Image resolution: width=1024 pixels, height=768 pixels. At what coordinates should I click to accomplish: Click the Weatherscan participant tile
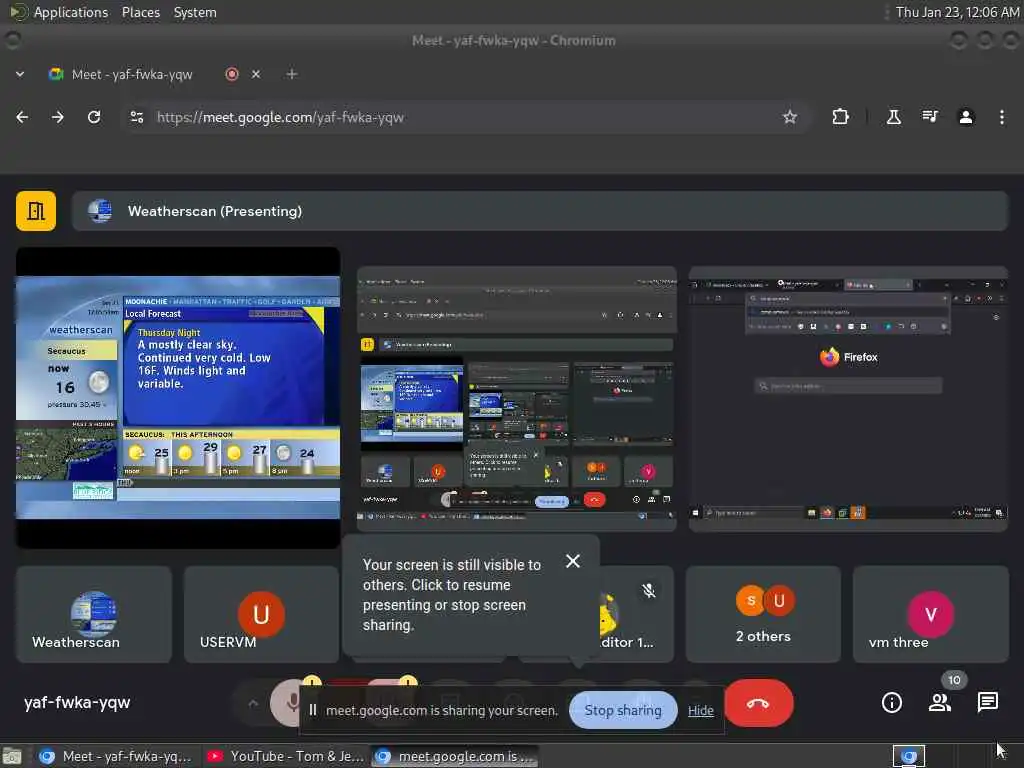click(x=94, y=615)
